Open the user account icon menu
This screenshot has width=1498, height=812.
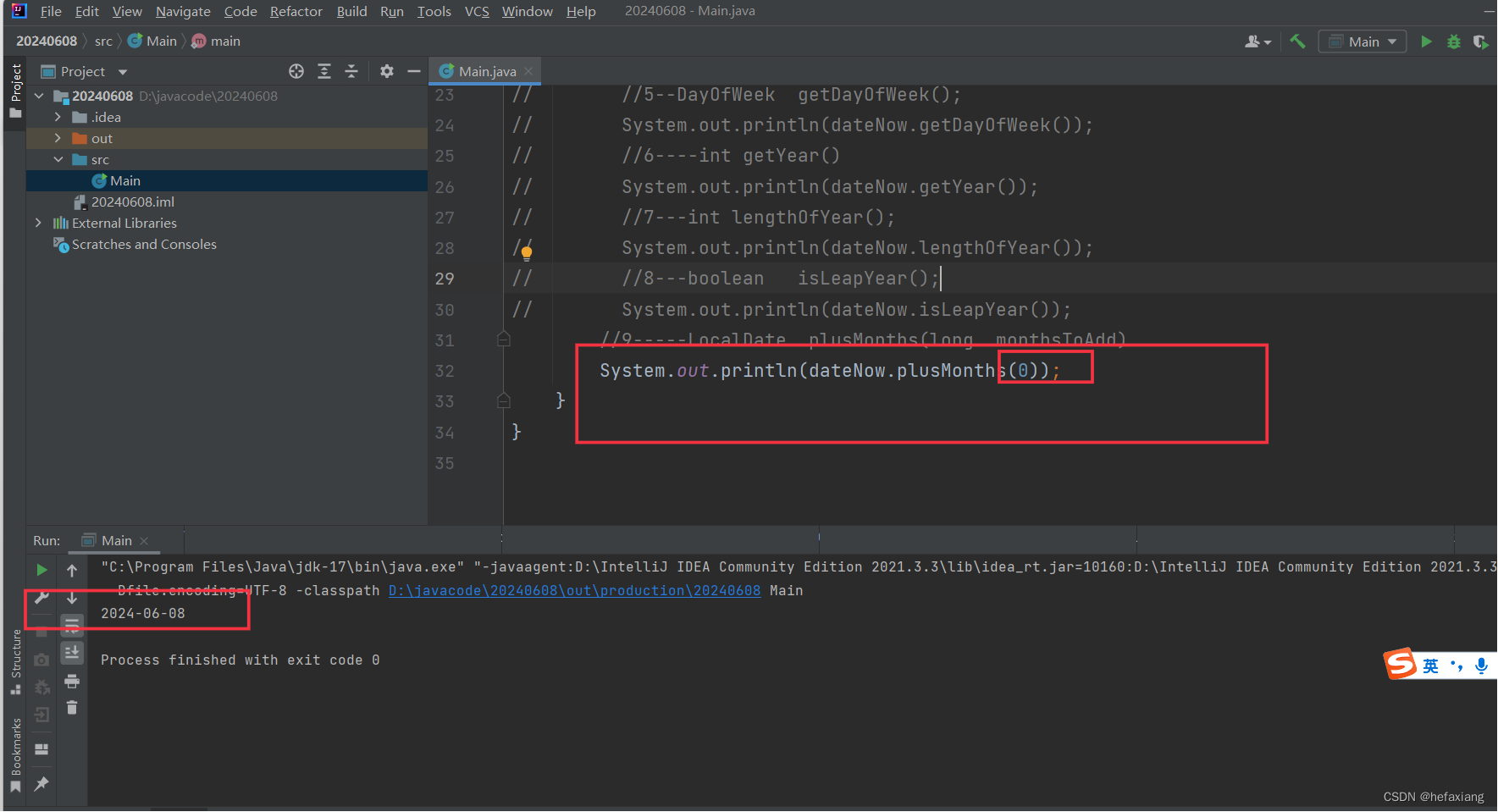[x=1258, y=41]
